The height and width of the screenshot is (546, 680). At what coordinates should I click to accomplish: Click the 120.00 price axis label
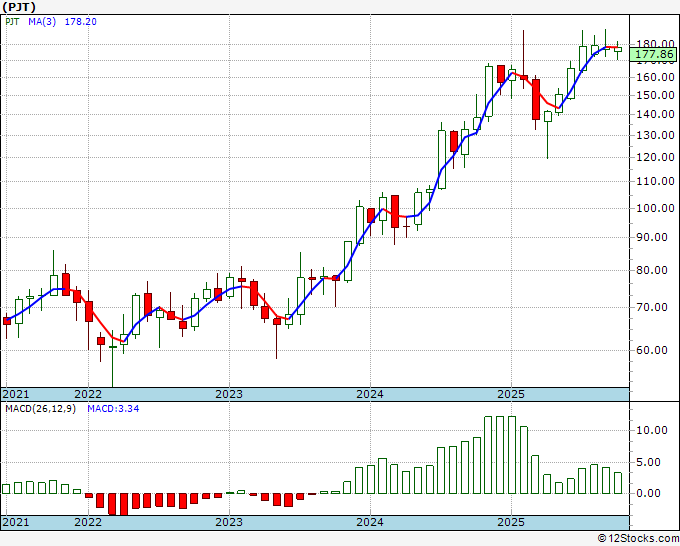[655, 157]
